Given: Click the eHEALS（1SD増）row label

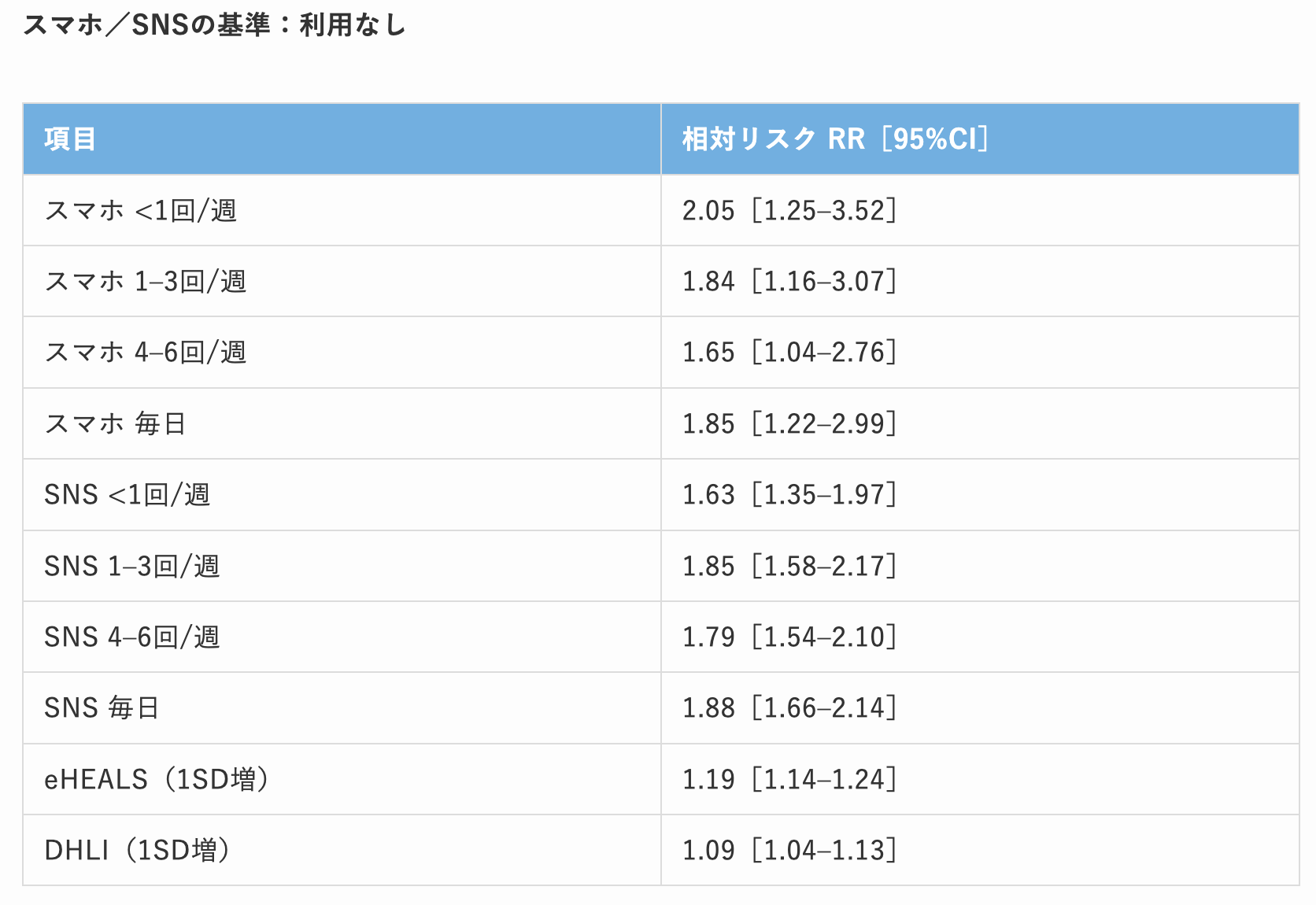Looking at the screenshot, I should [x=156, y=779].
